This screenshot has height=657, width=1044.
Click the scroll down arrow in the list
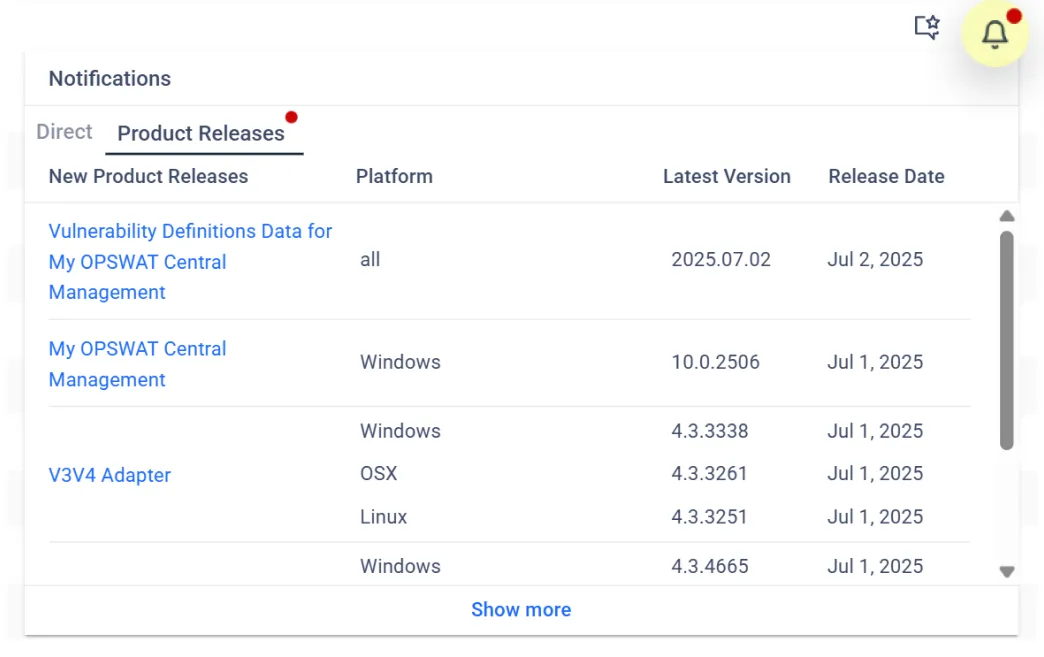[x=1007, y=572]
